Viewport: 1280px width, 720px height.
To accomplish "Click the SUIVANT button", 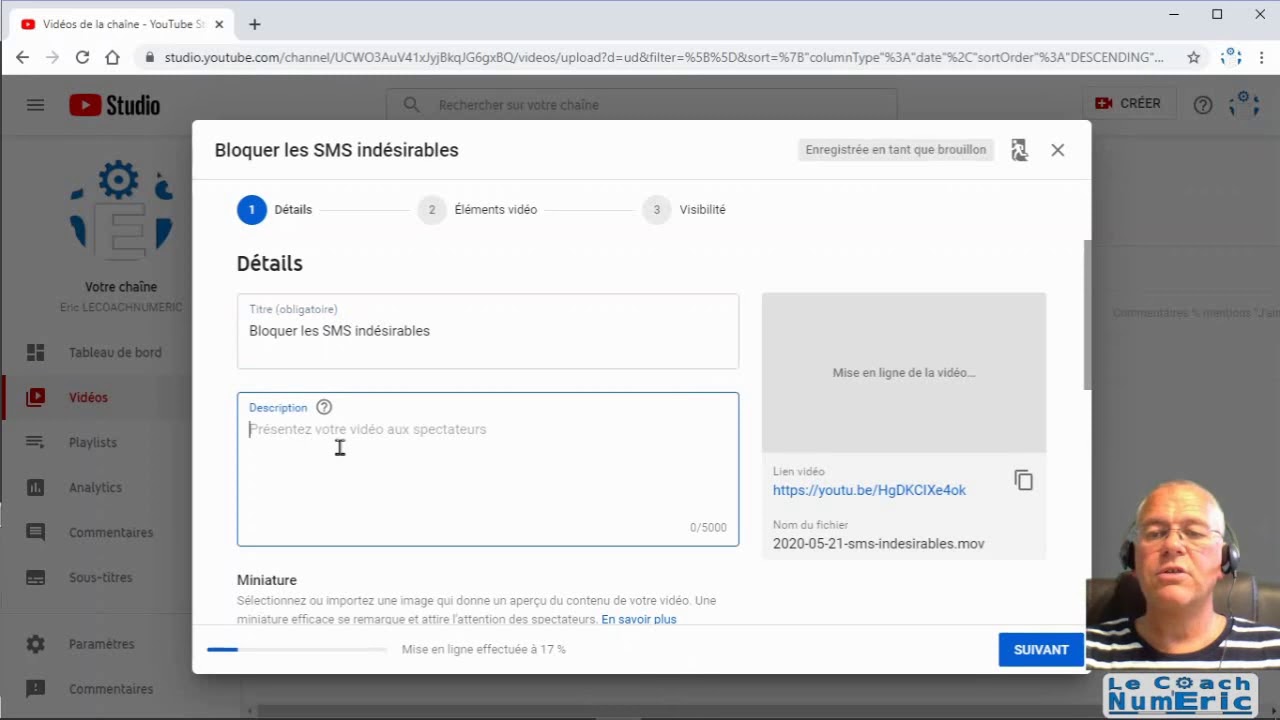I will coord(1041,649).
